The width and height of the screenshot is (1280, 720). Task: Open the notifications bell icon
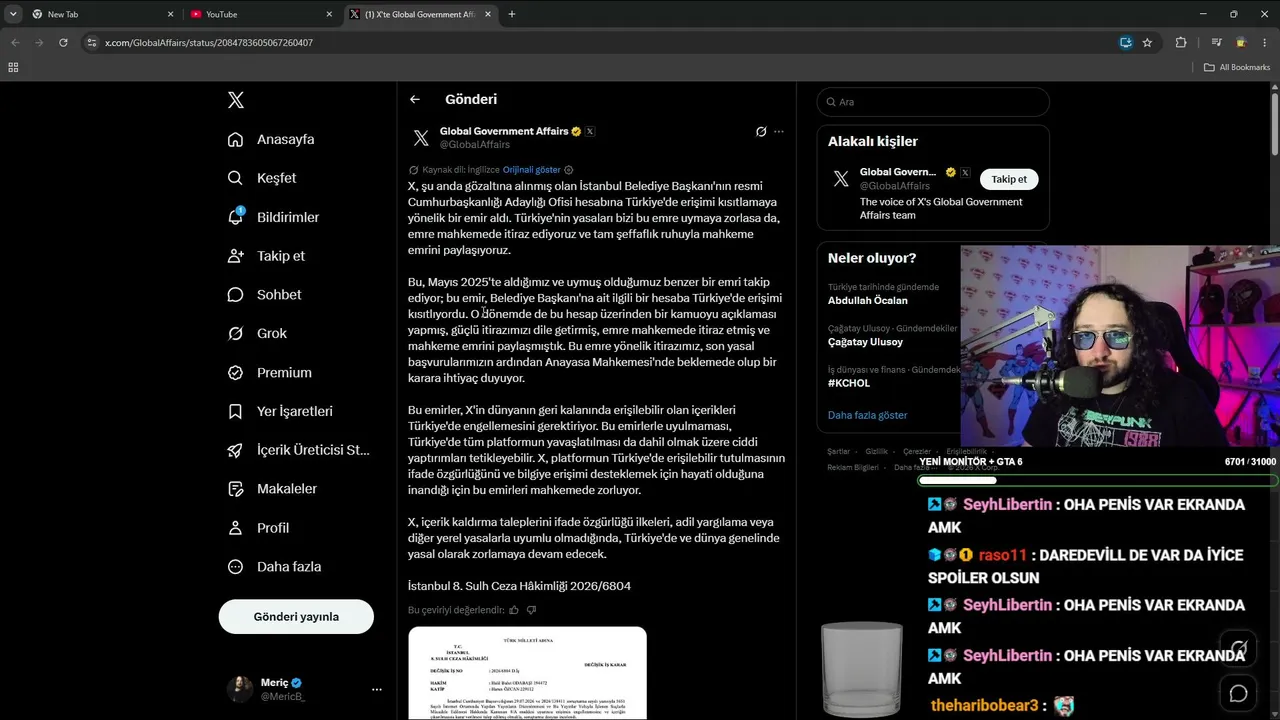[235, 217]
